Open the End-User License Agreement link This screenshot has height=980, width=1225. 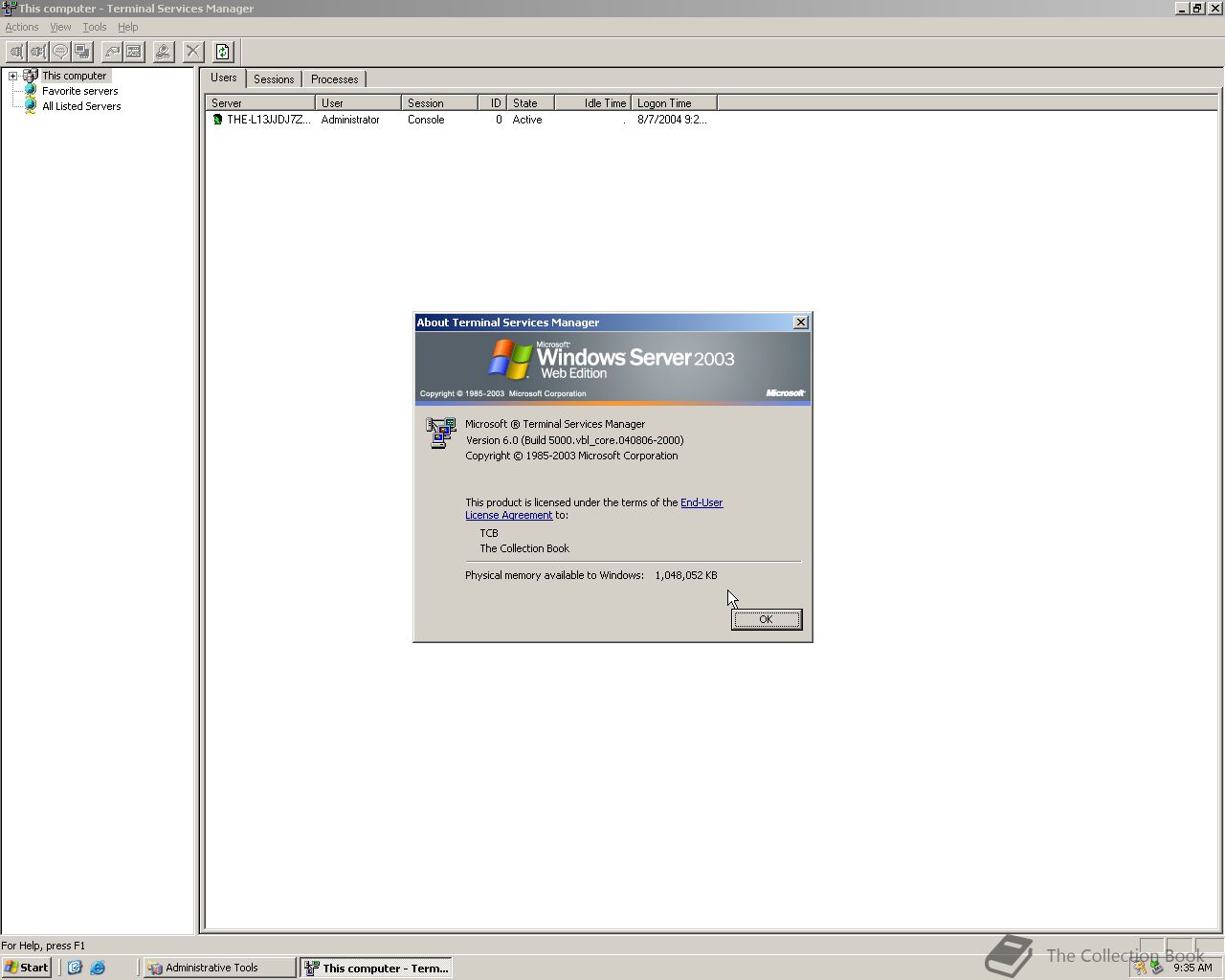click(x=593, y=508)
